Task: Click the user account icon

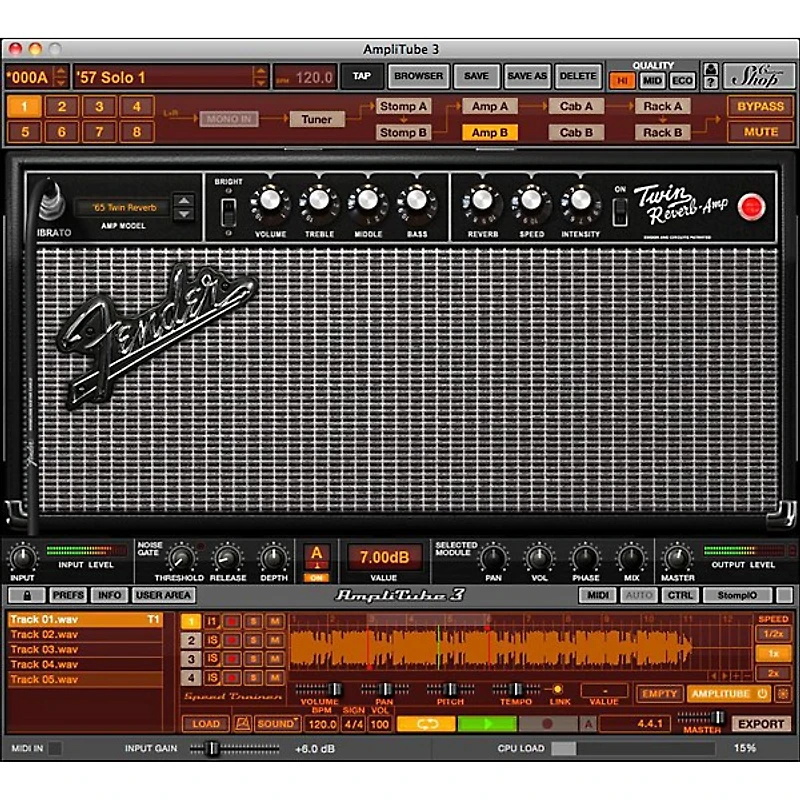Action: tap(711, 69)
